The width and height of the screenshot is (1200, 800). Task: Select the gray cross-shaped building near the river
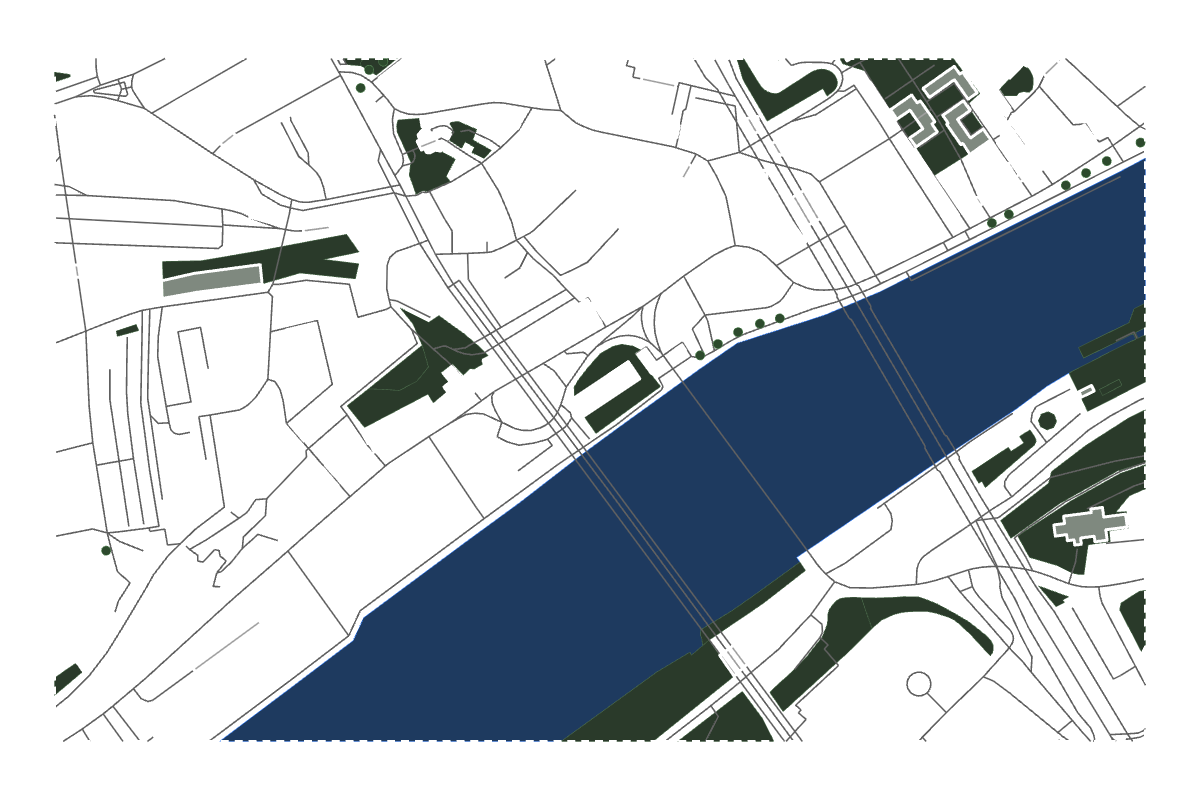pos(1089,524)
